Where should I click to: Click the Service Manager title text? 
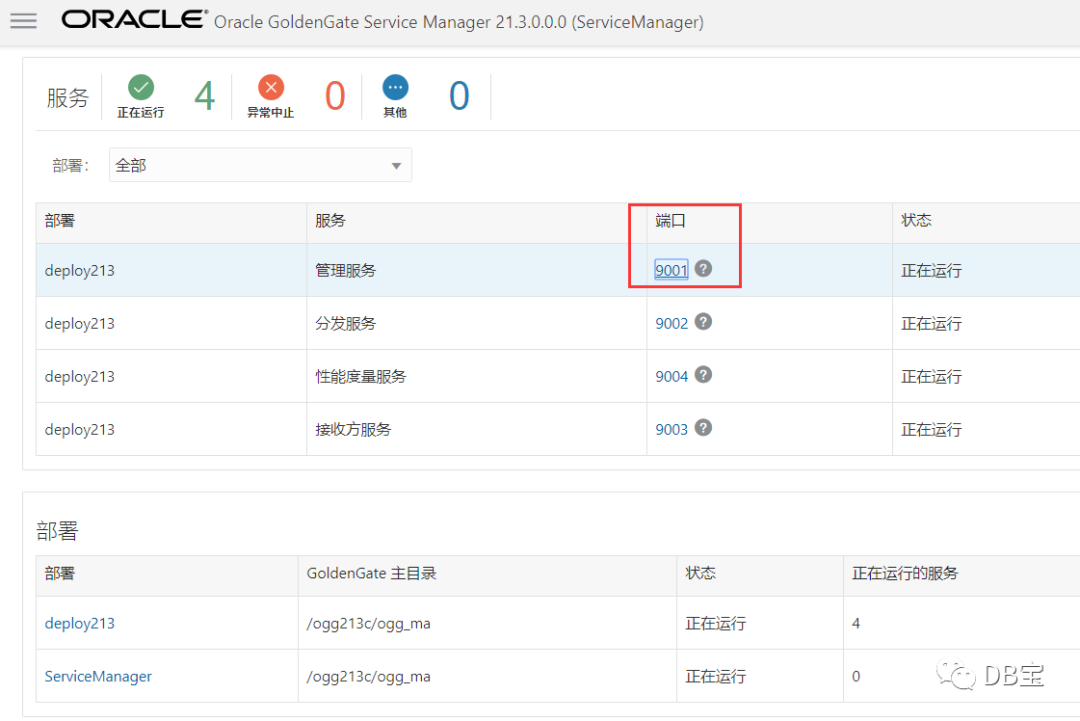click(459, 22)
